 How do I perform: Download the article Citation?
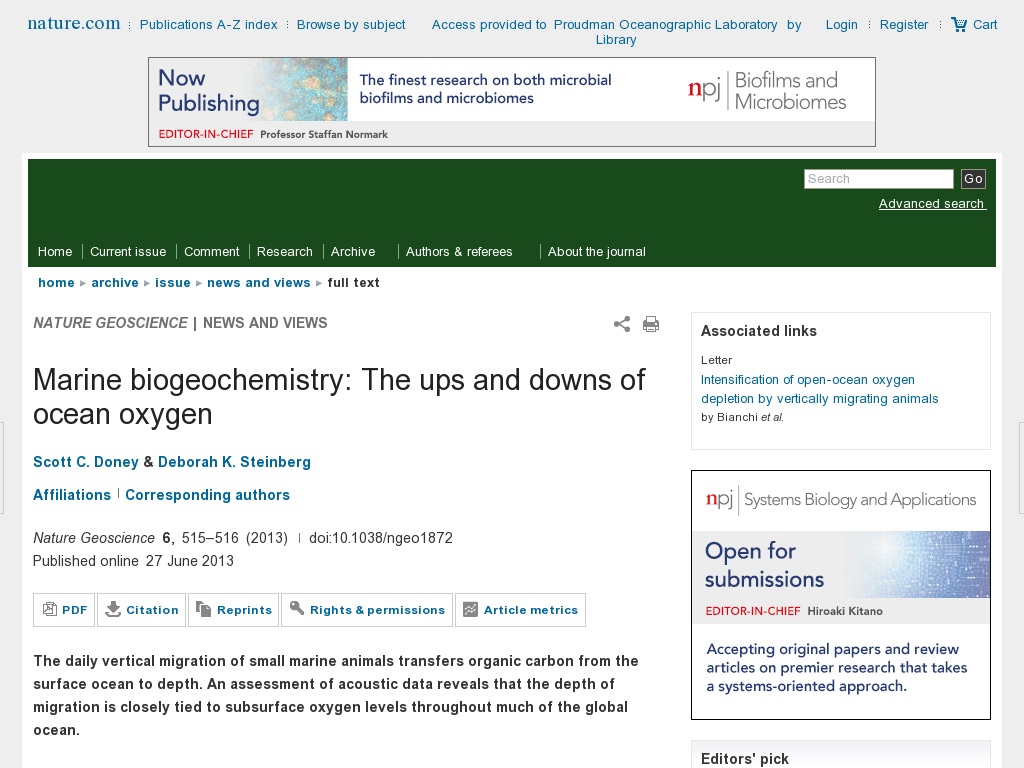pyautogui.click(x=142, y=610)
